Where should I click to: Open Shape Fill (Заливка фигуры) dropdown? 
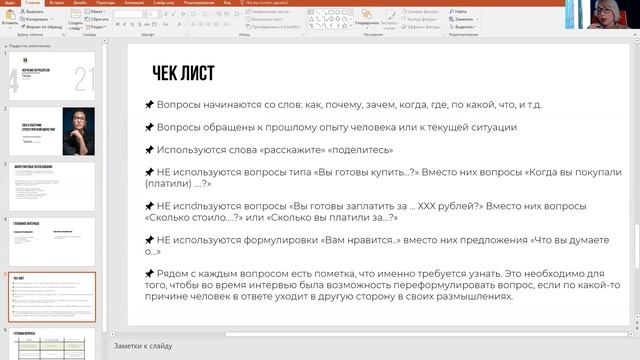(421, 12)
